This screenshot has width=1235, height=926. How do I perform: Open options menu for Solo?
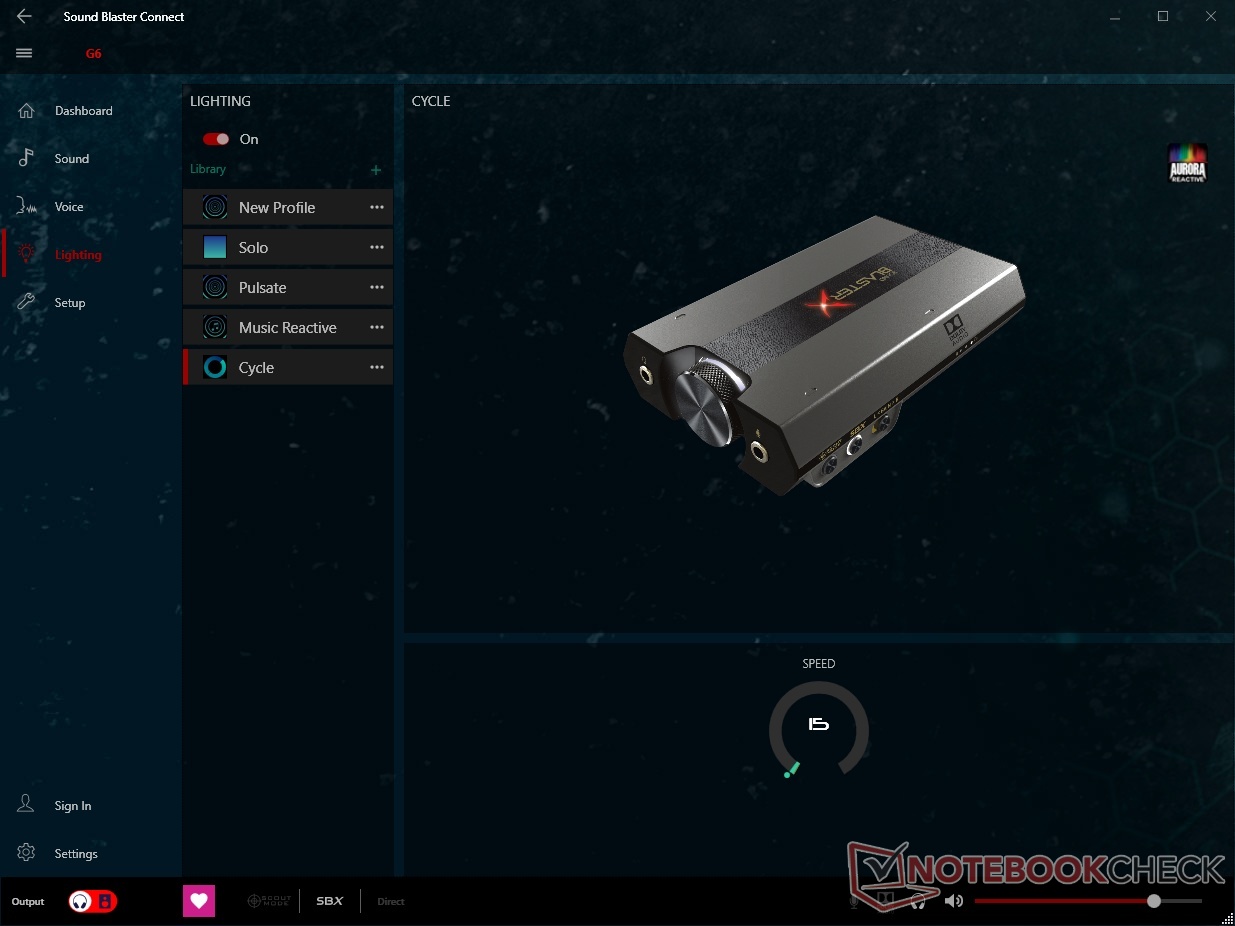[x=377, y=247]
